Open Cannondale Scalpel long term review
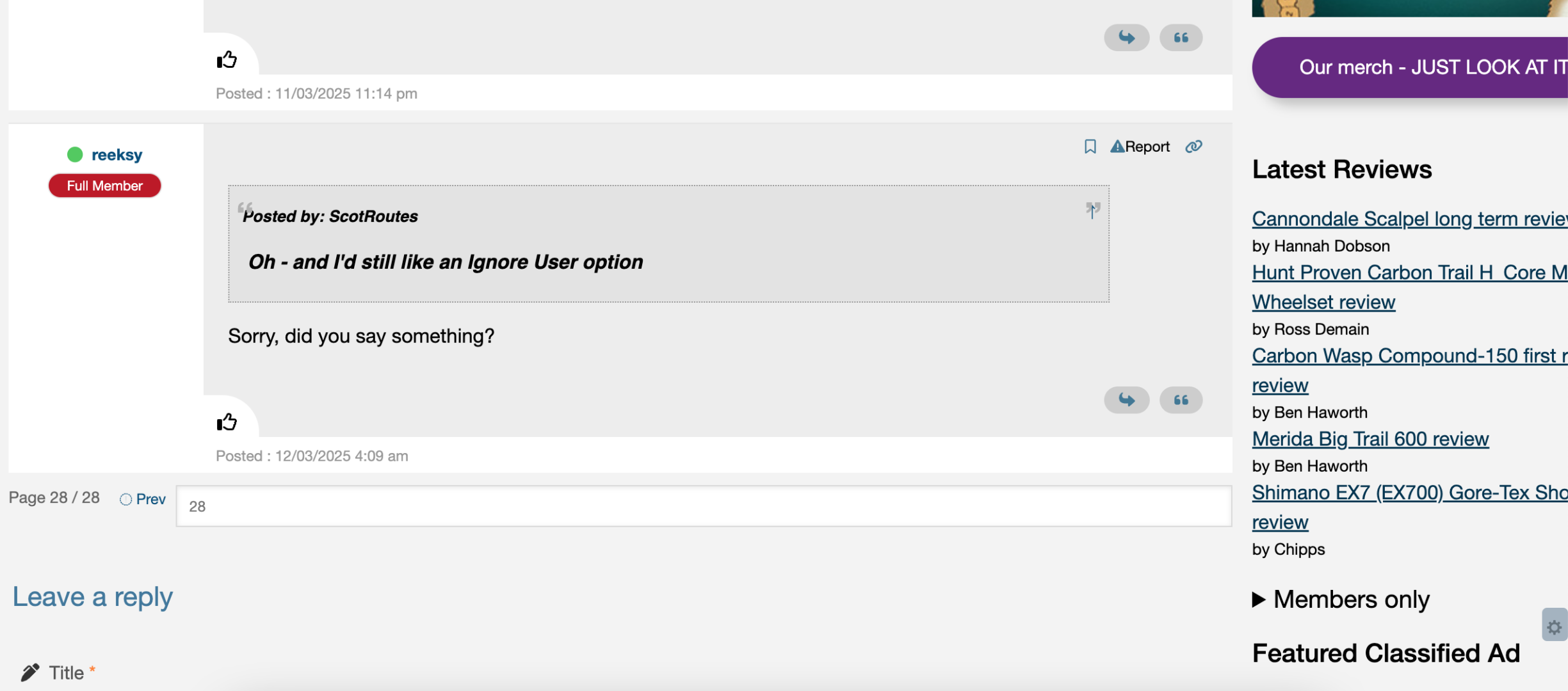 (x=1409, y=219)
